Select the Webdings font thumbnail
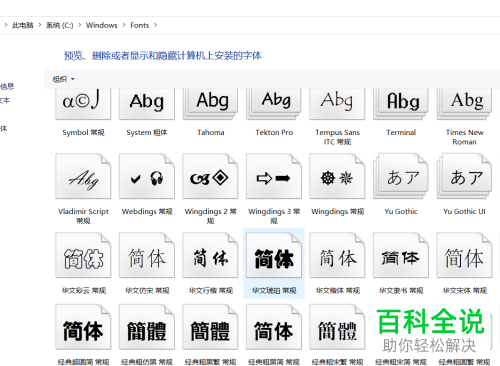Viewport: 500px width, 366px height. (147, 176)
